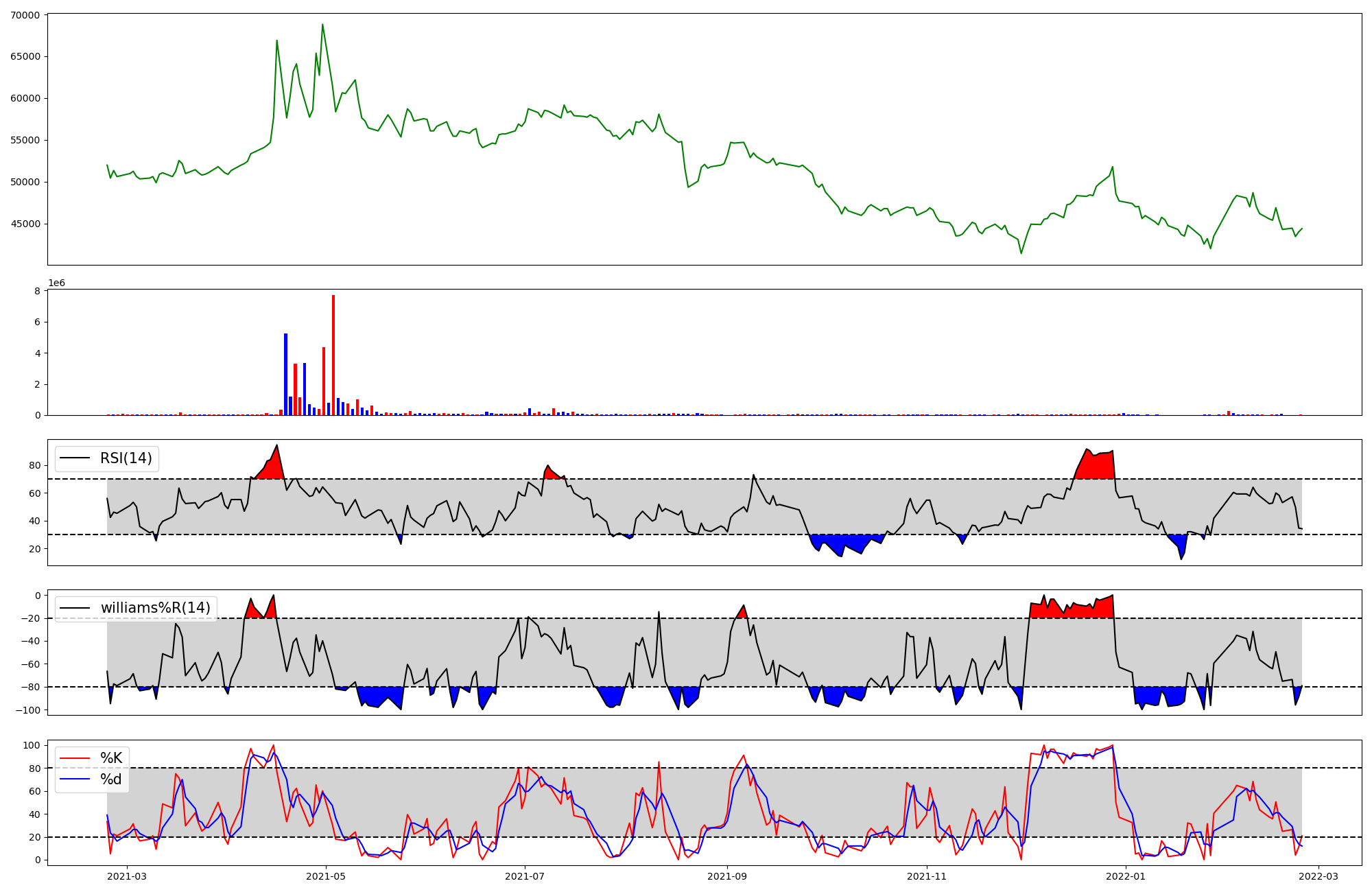
Task: Click the 2021-03 x-axis tick label
Action: pos(127,876)
